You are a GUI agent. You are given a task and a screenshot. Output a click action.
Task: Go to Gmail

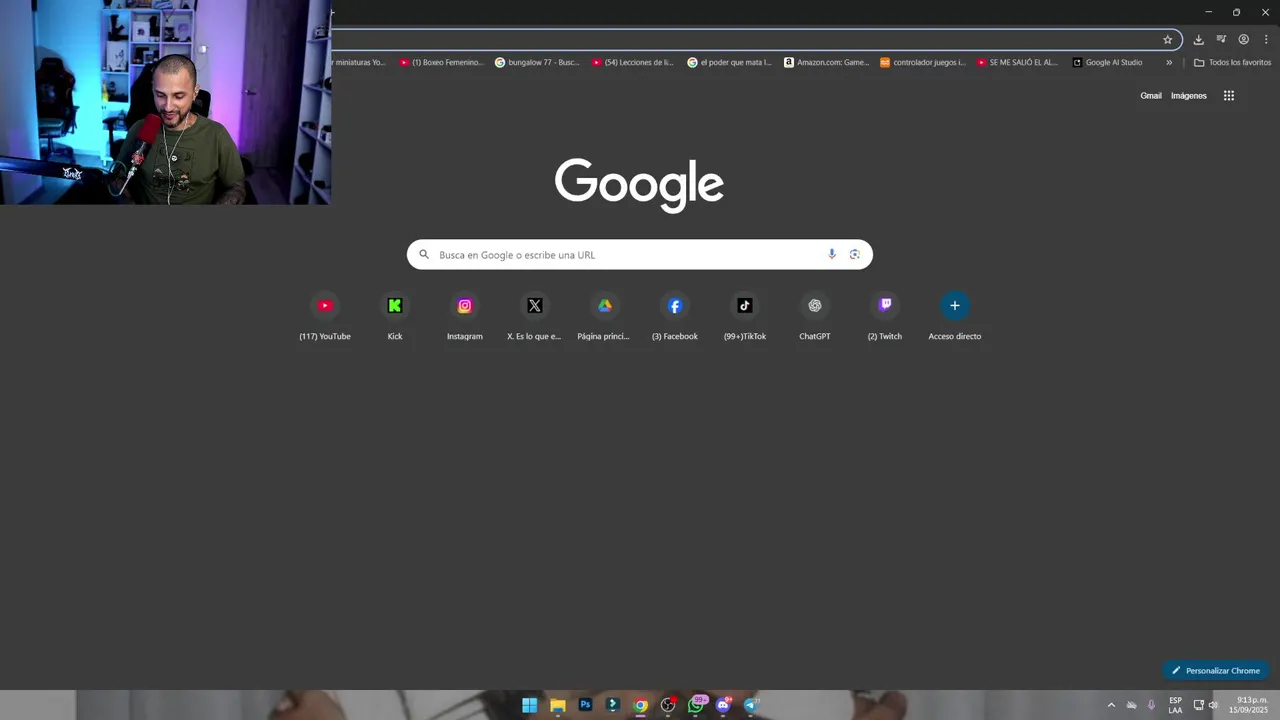[x=1151, y=96]
